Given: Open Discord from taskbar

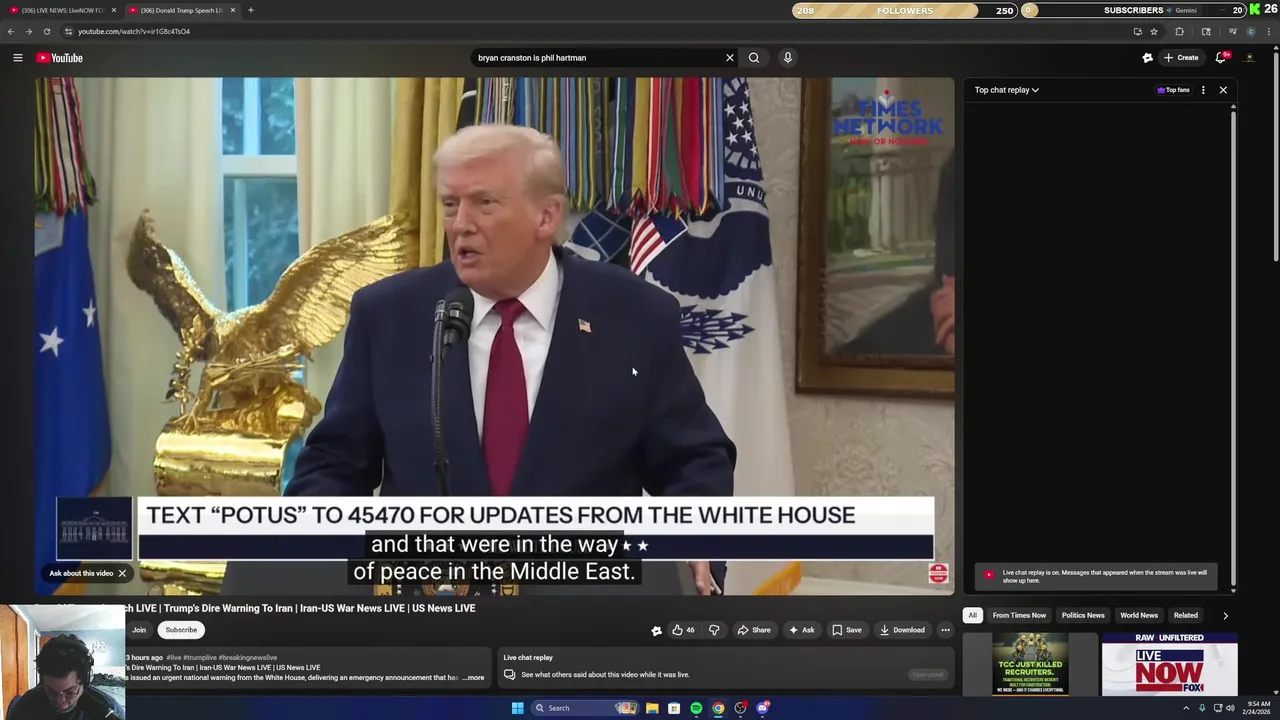Looking at the screenshot, I should 762,708.
